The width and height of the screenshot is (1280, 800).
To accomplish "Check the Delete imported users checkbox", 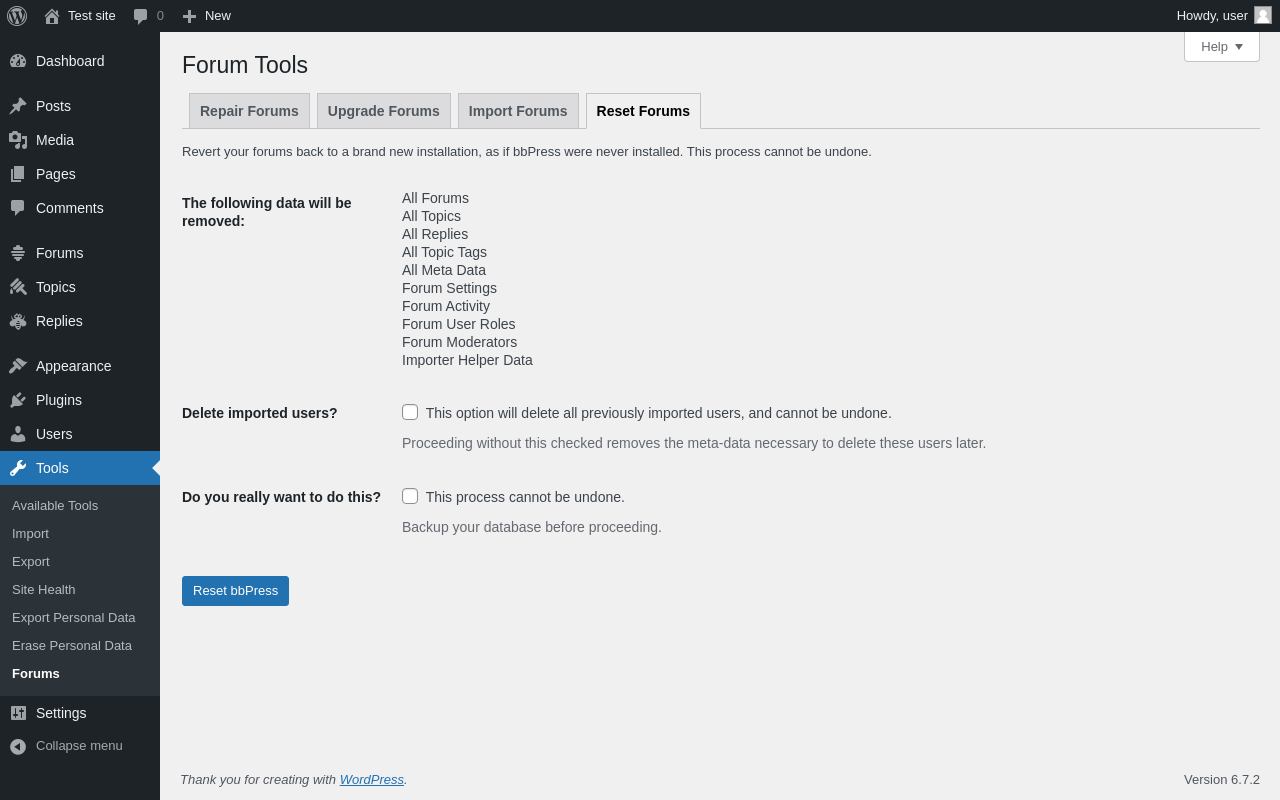I will (x=410, y=412).
